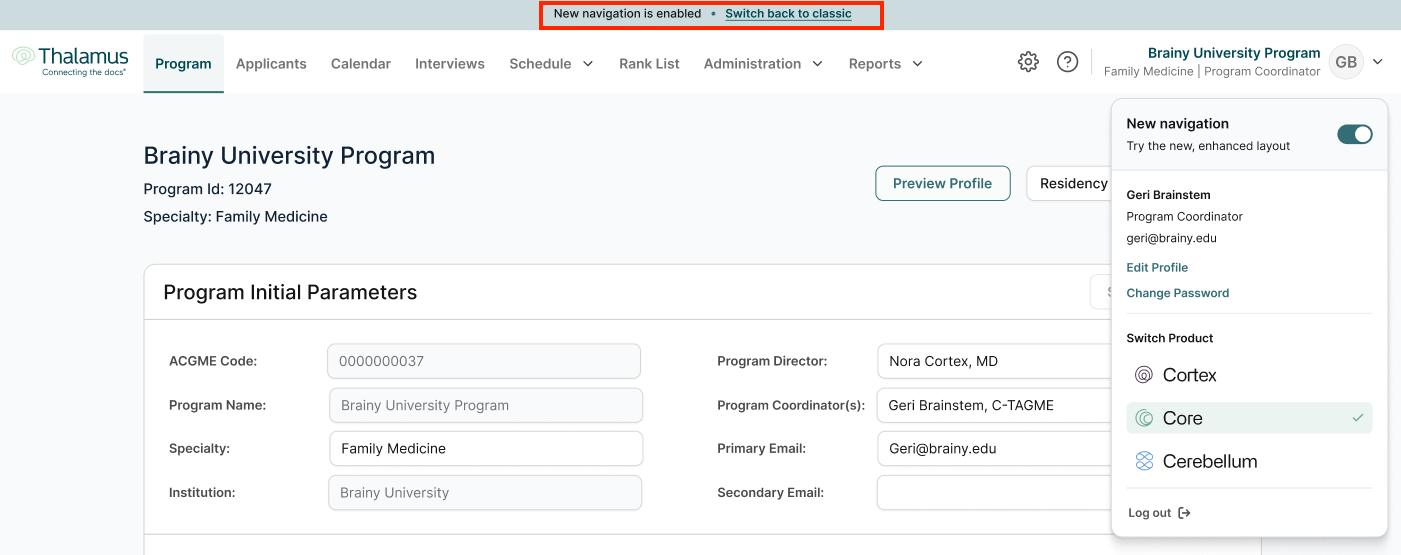Click the Log out arrow icon
Image resolution: width=1401 pixels, height=555 pixels.
click(1185, 513)
